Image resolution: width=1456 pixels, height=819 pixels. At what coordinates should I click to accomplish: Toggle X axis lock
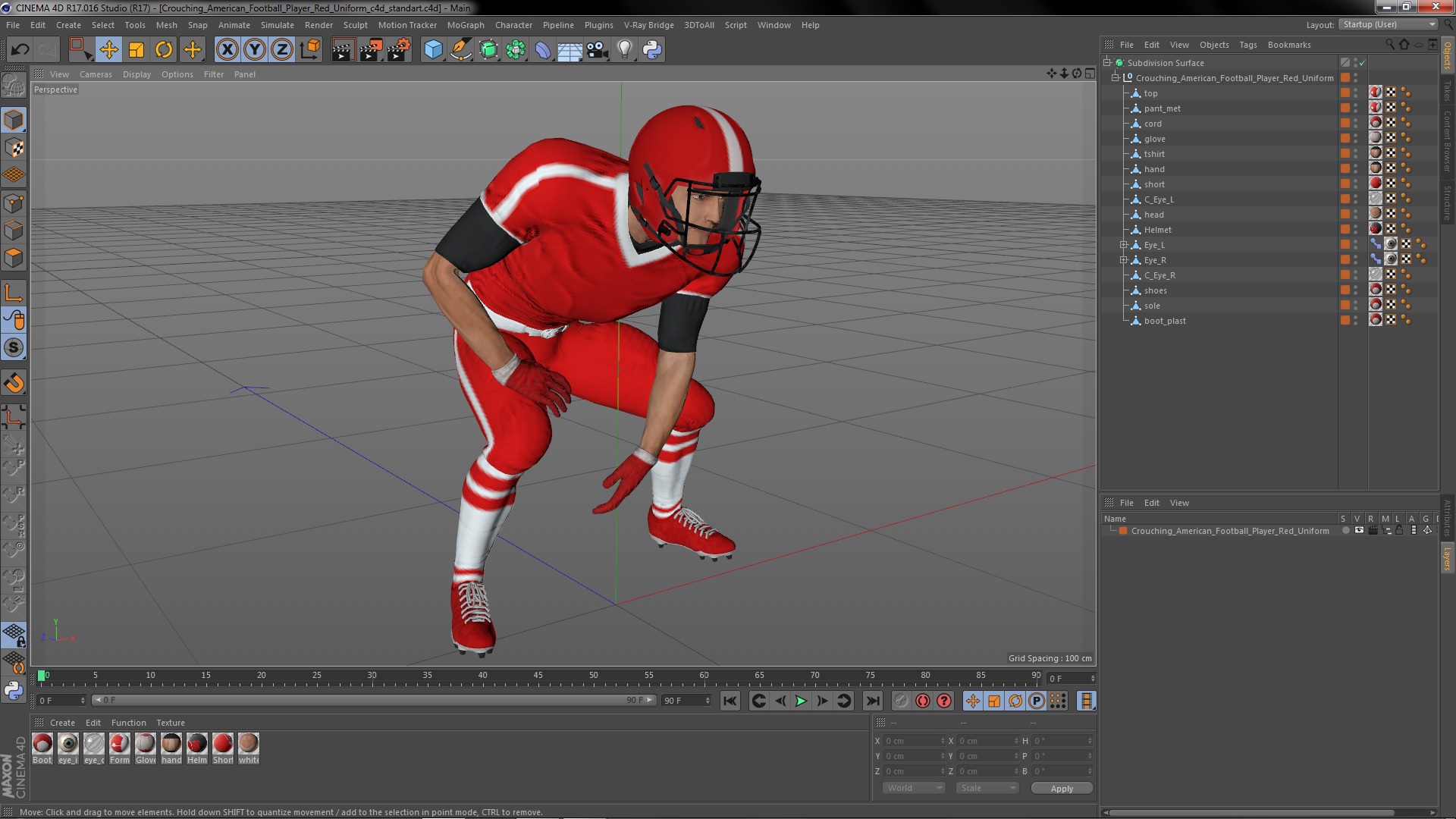click(x=227, y=50)
